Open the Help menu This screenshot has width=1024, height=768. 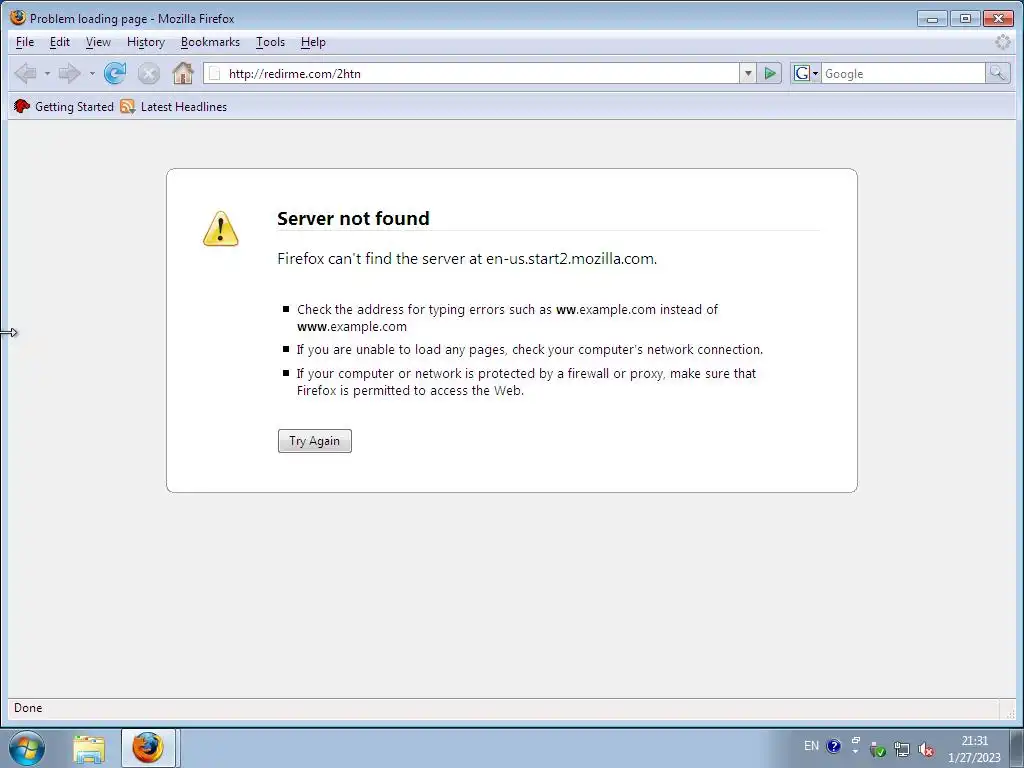[313, 42]
